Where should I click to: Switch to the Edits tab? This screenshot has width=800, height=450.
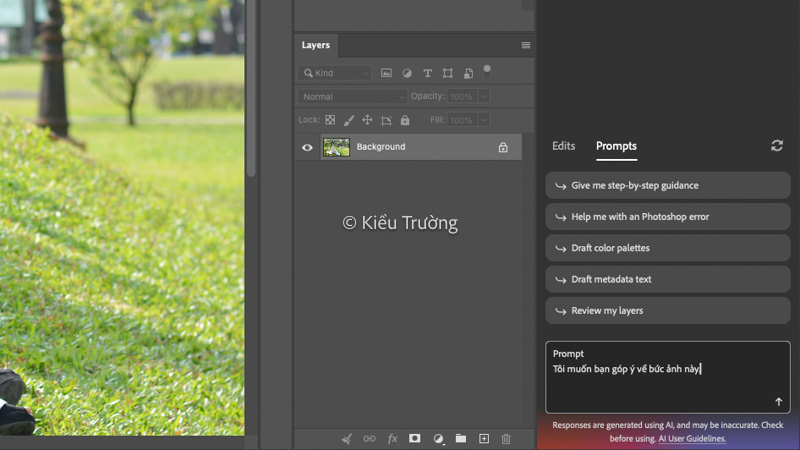[x=563, y=146]
